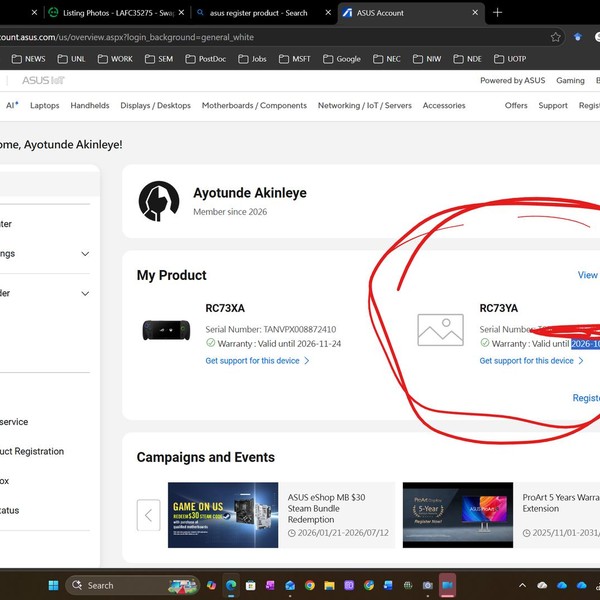
Task: Open ASUS eShop MB $30 Steam Bundle Redemption
Action: 326,508
